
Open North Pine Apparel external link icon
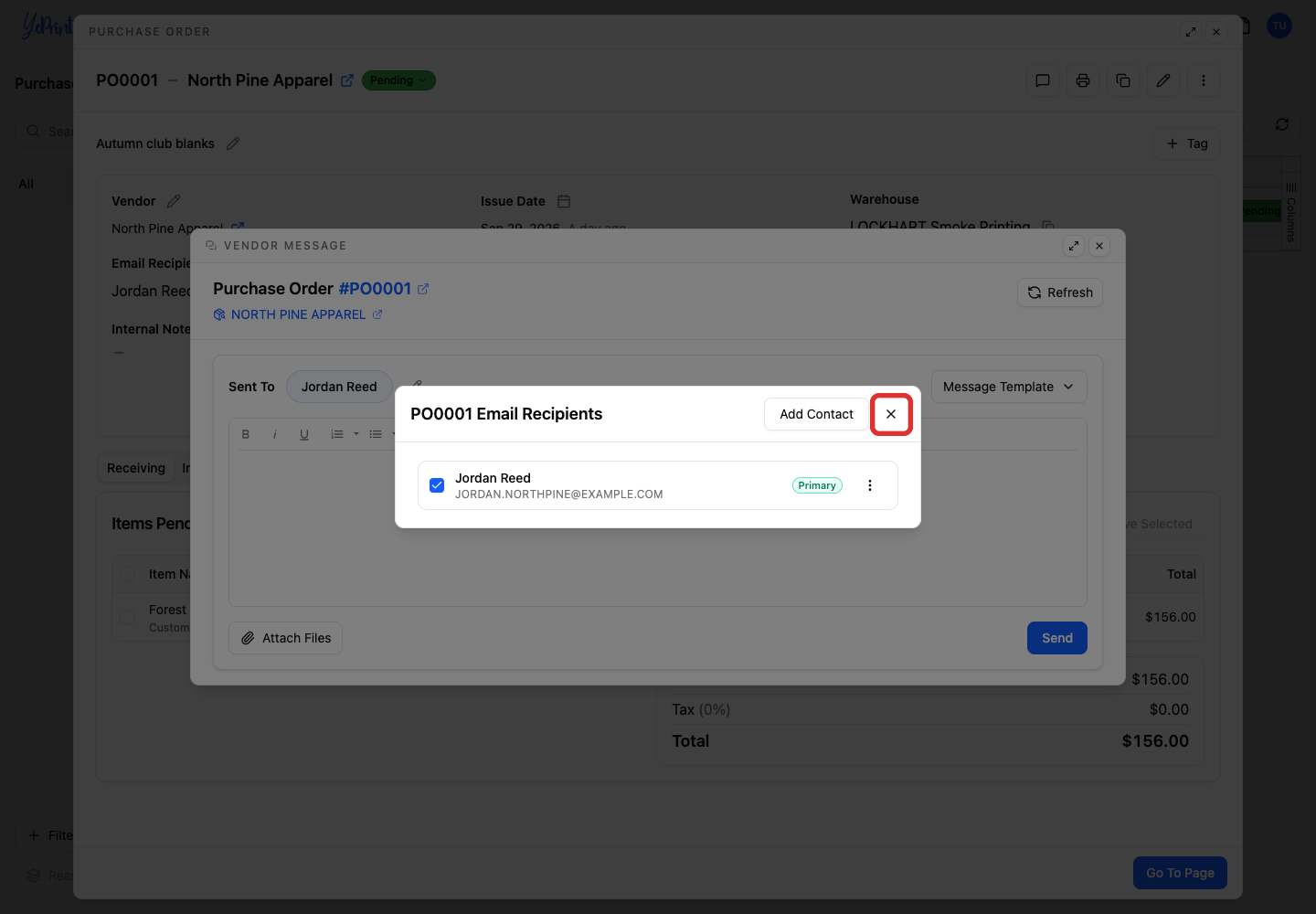[347, 80]
